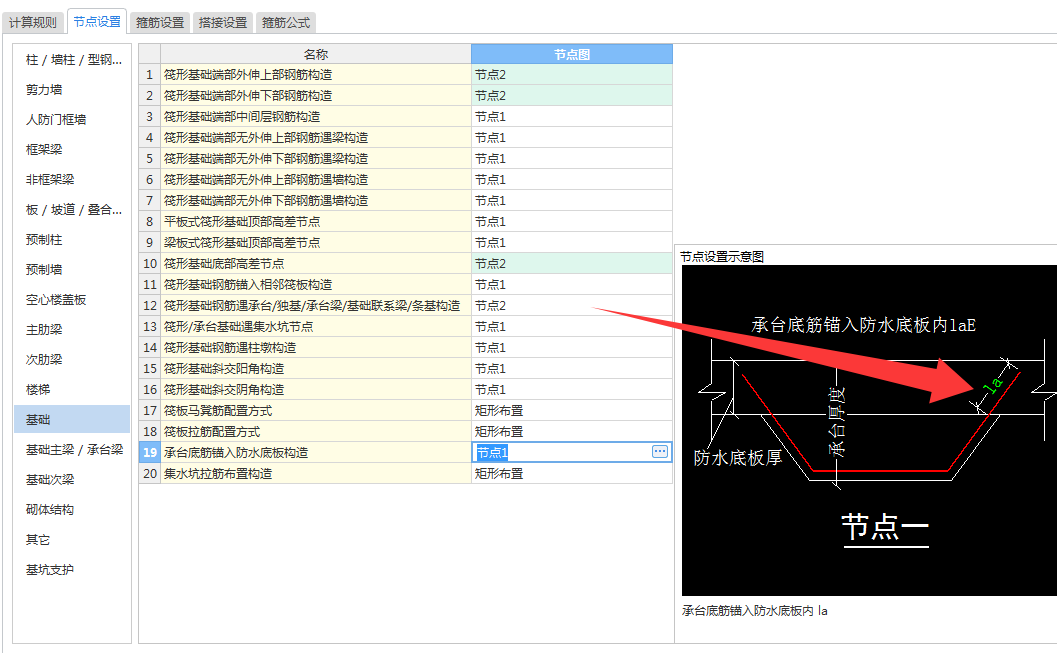Select the 楼梯 category

pyautogui.click(x=73, y=390)
